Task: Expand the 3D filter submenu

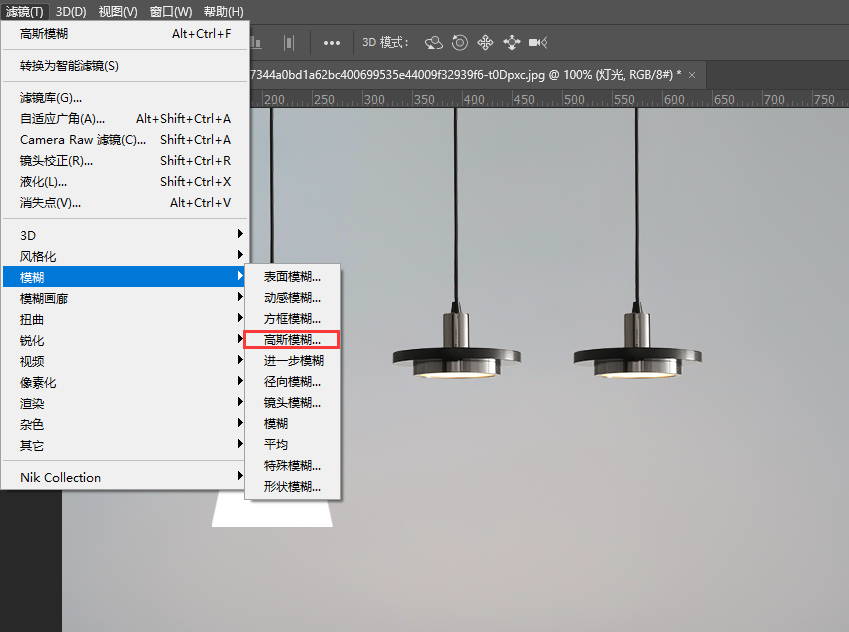Action: tap(125, 235)
